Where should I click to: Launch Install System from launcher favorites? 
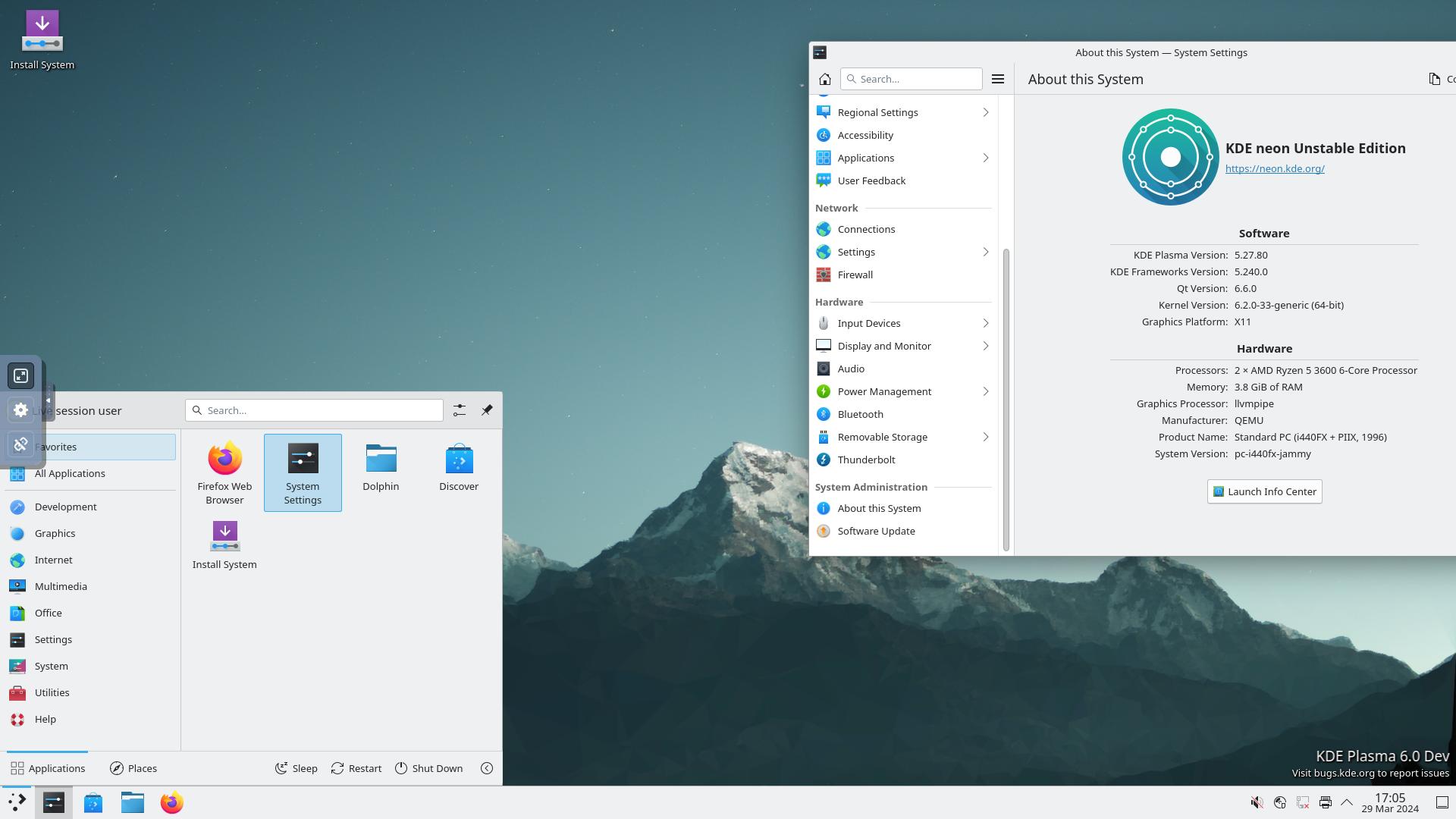click(224, 545)
